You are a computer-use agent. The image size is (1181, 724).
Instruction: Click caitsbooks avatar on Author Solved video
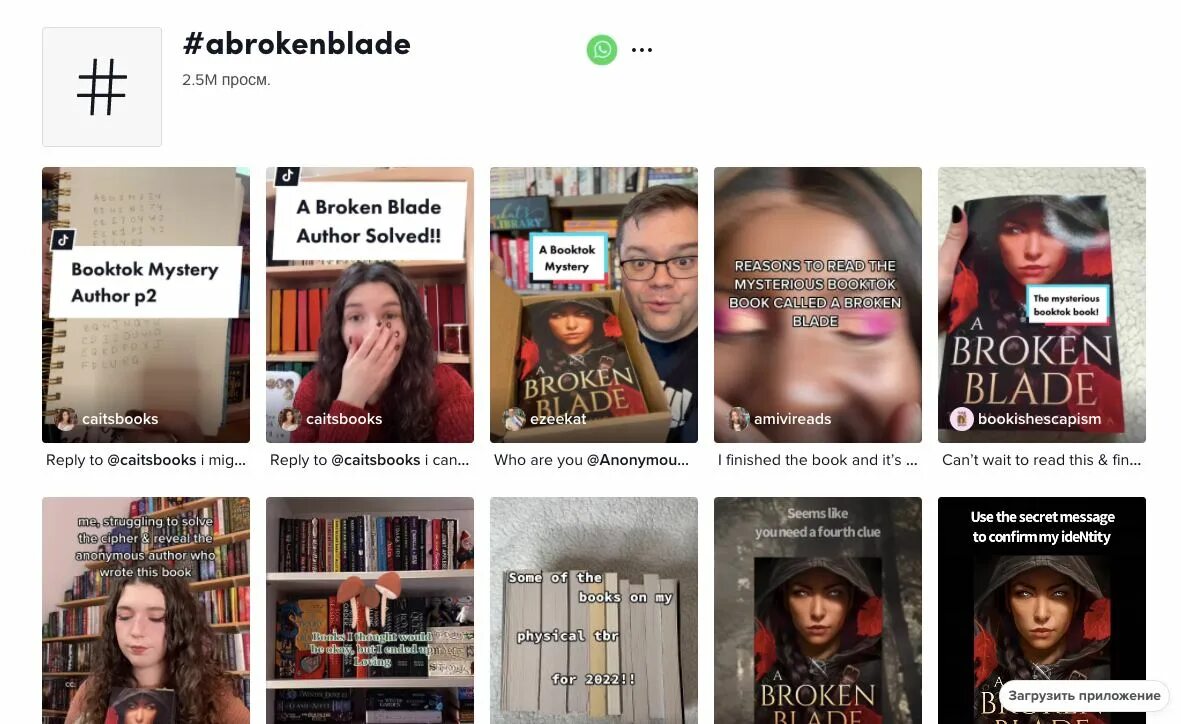(x=289, y=419)
